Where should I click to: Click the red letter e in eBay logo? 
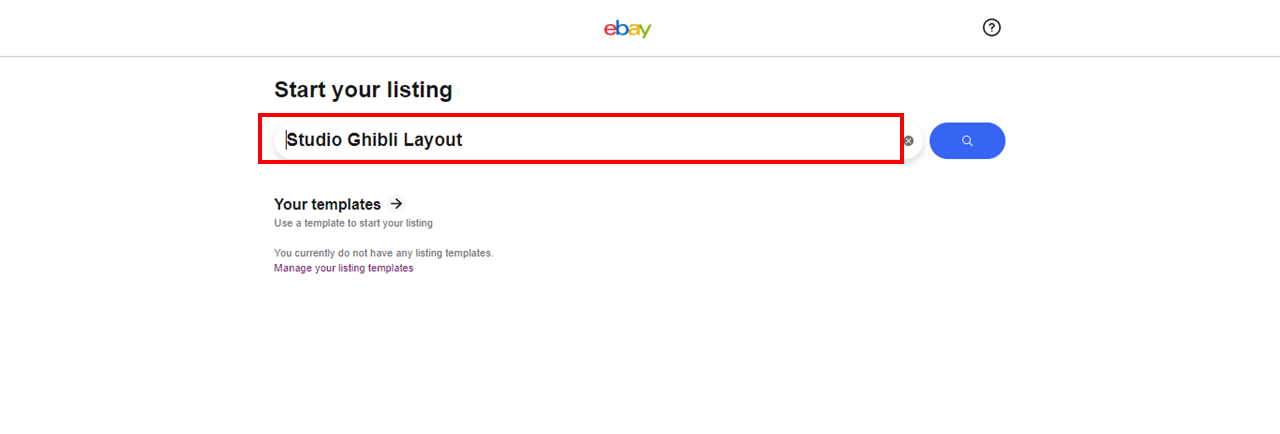coord(609,31)
